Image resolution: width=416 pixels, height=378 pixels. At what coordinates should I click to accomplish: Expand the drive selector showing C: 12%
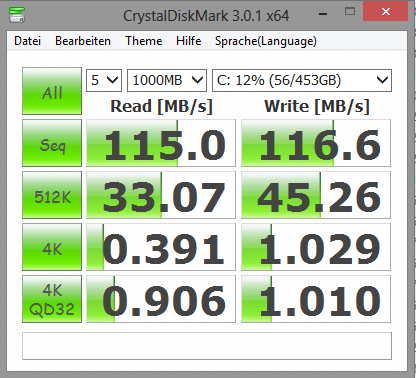point(302,80)
